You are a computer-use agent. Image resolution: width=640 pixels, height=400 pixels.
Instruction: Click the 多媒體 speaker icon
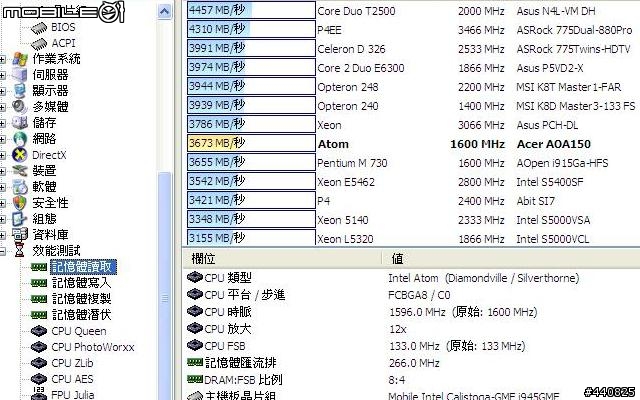(20, 107)
